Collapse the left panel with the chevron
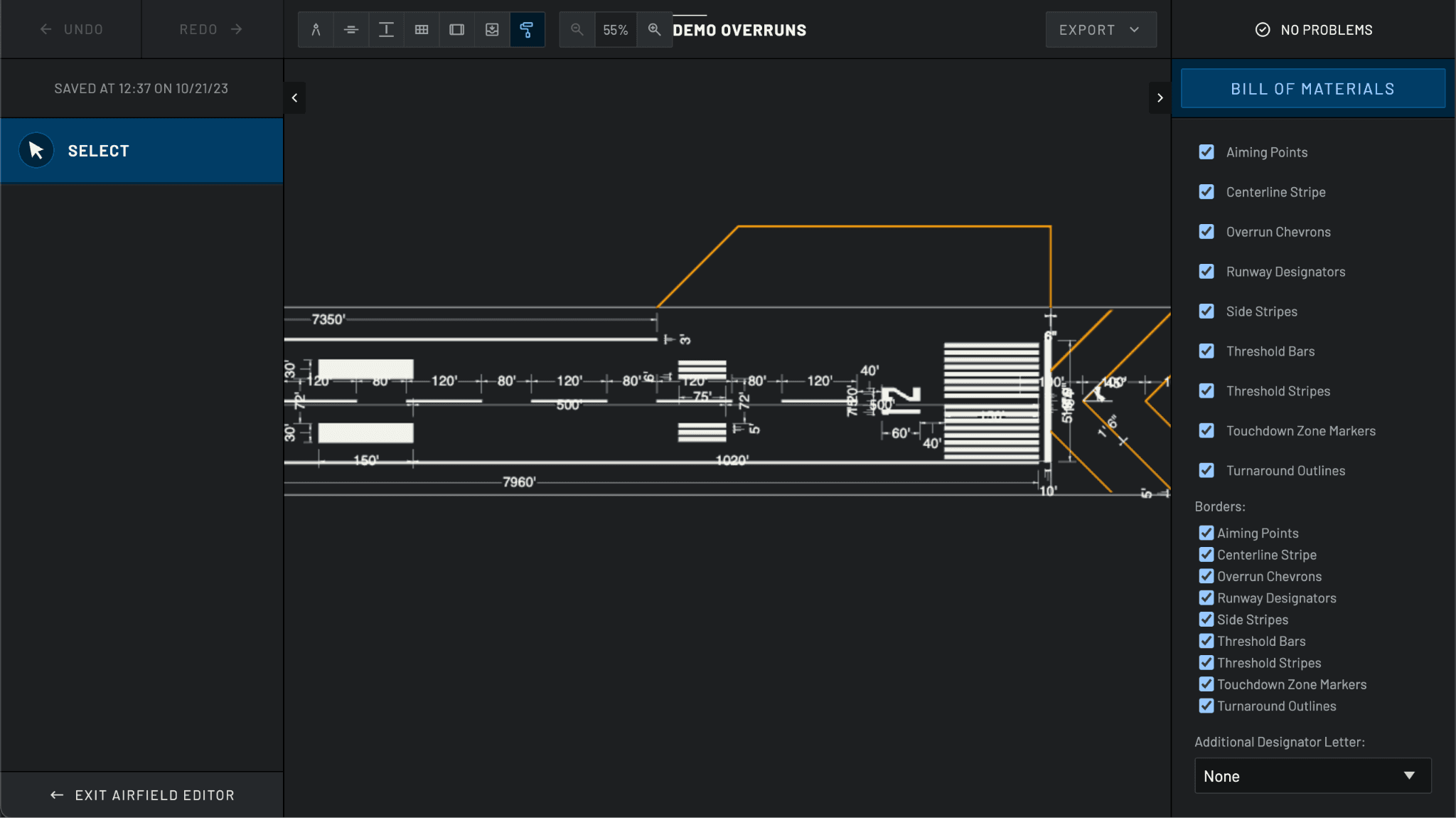 [x=294, y=98]
